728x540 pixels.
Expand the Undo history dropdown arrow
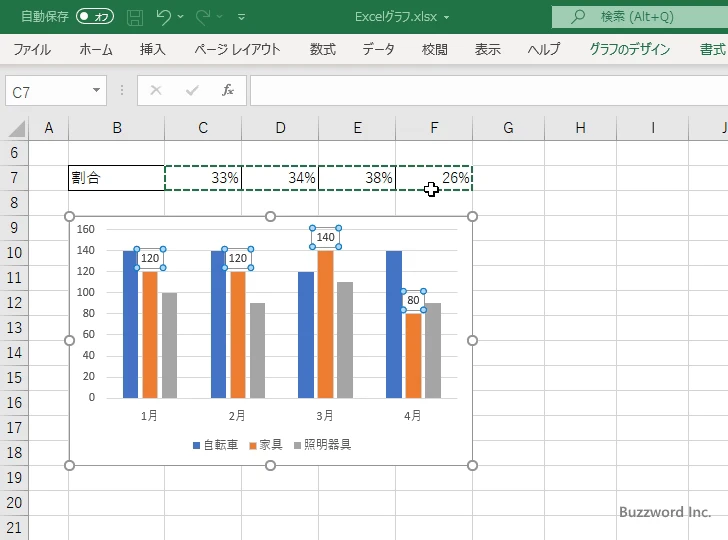coord(183,17)
